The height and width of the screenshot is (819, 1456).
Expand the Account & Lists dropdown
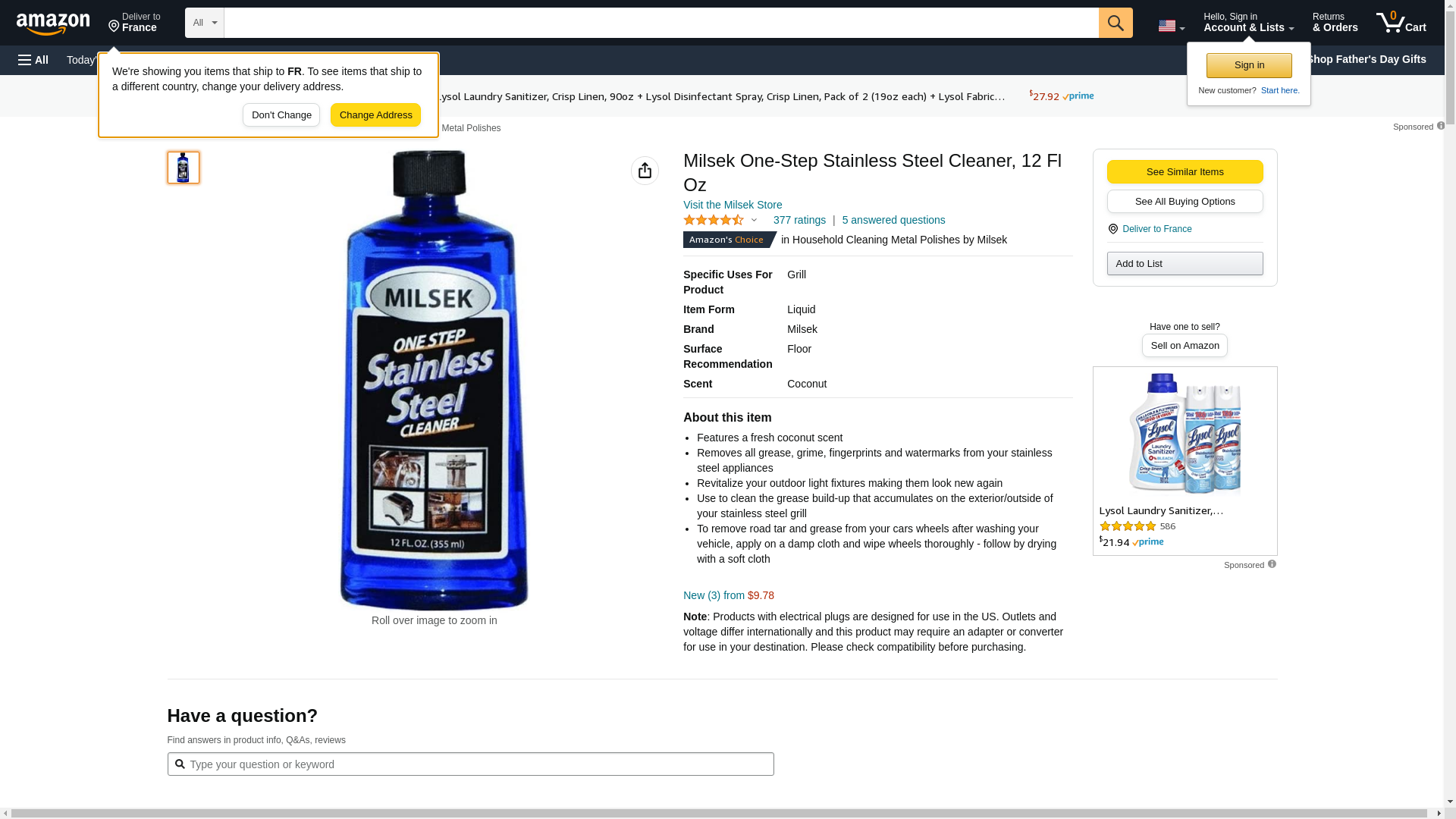coord(1248,23)
